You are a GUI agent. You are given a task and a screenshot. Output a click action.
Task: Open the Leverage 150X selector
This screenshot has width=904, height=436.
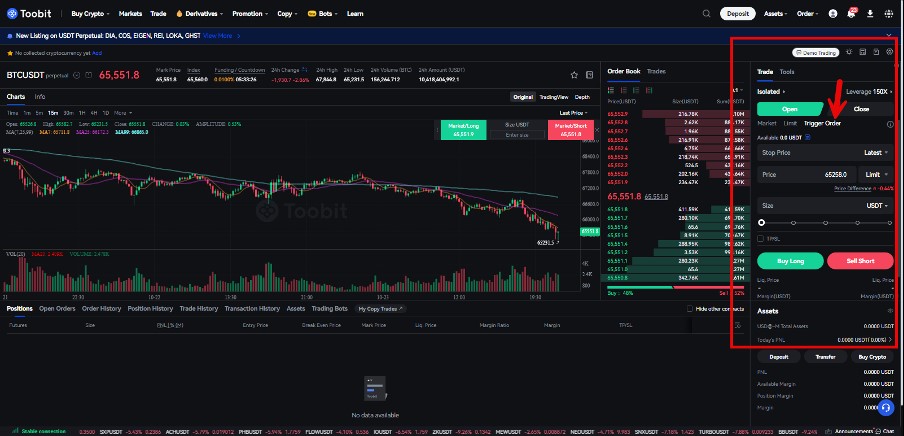(x=869, y=92)
